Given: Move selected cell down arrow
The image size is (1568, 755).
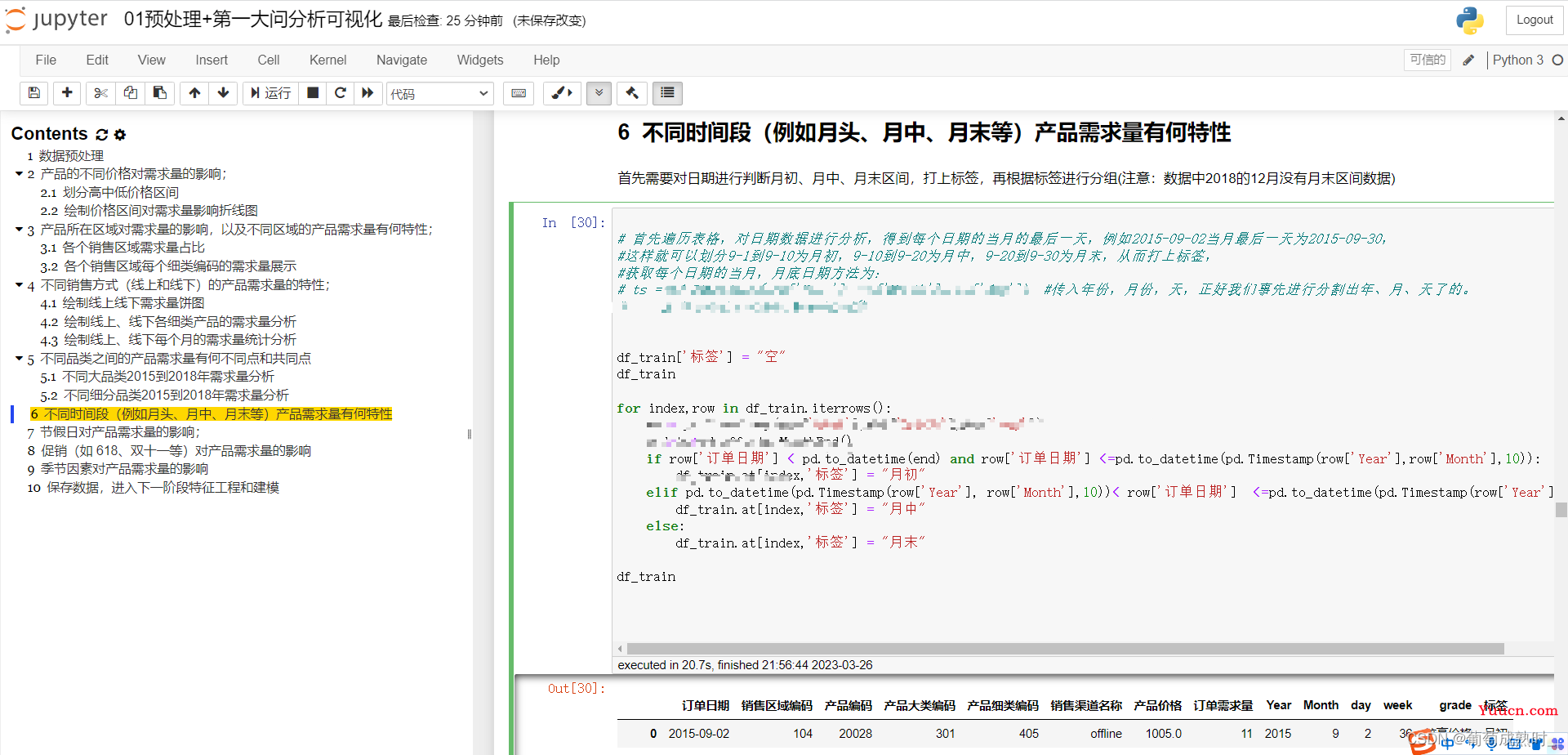Looking at the screenshot, I should click(223, 93).
